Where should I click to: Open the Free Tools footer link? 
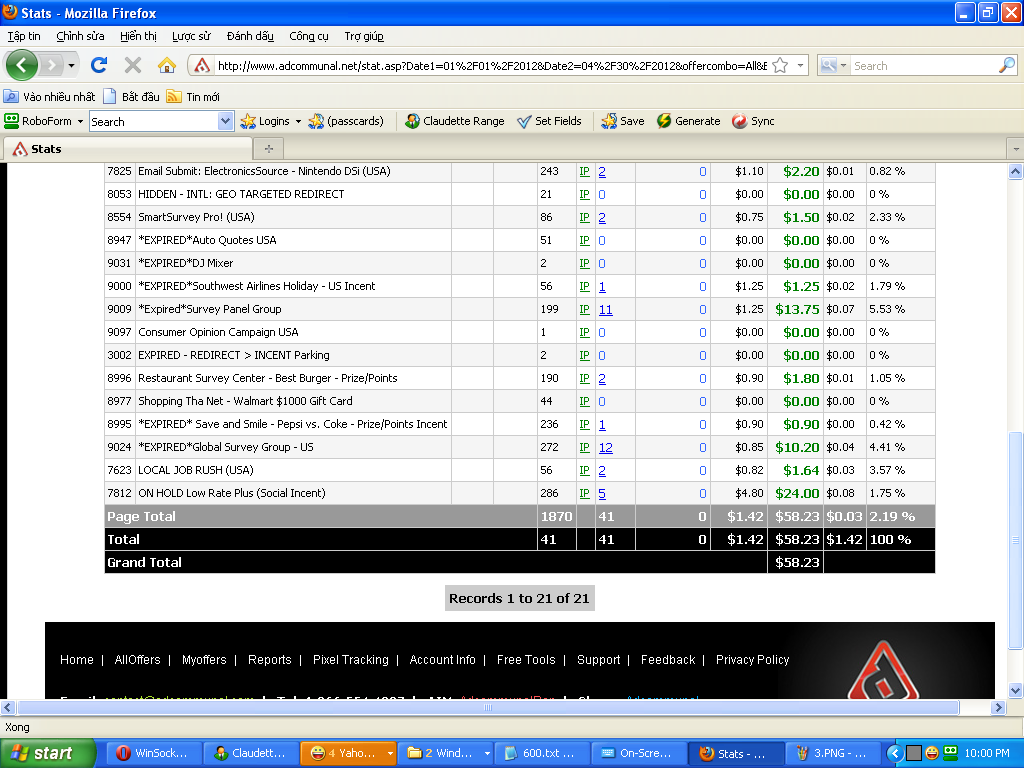click(x=526, y=660)
